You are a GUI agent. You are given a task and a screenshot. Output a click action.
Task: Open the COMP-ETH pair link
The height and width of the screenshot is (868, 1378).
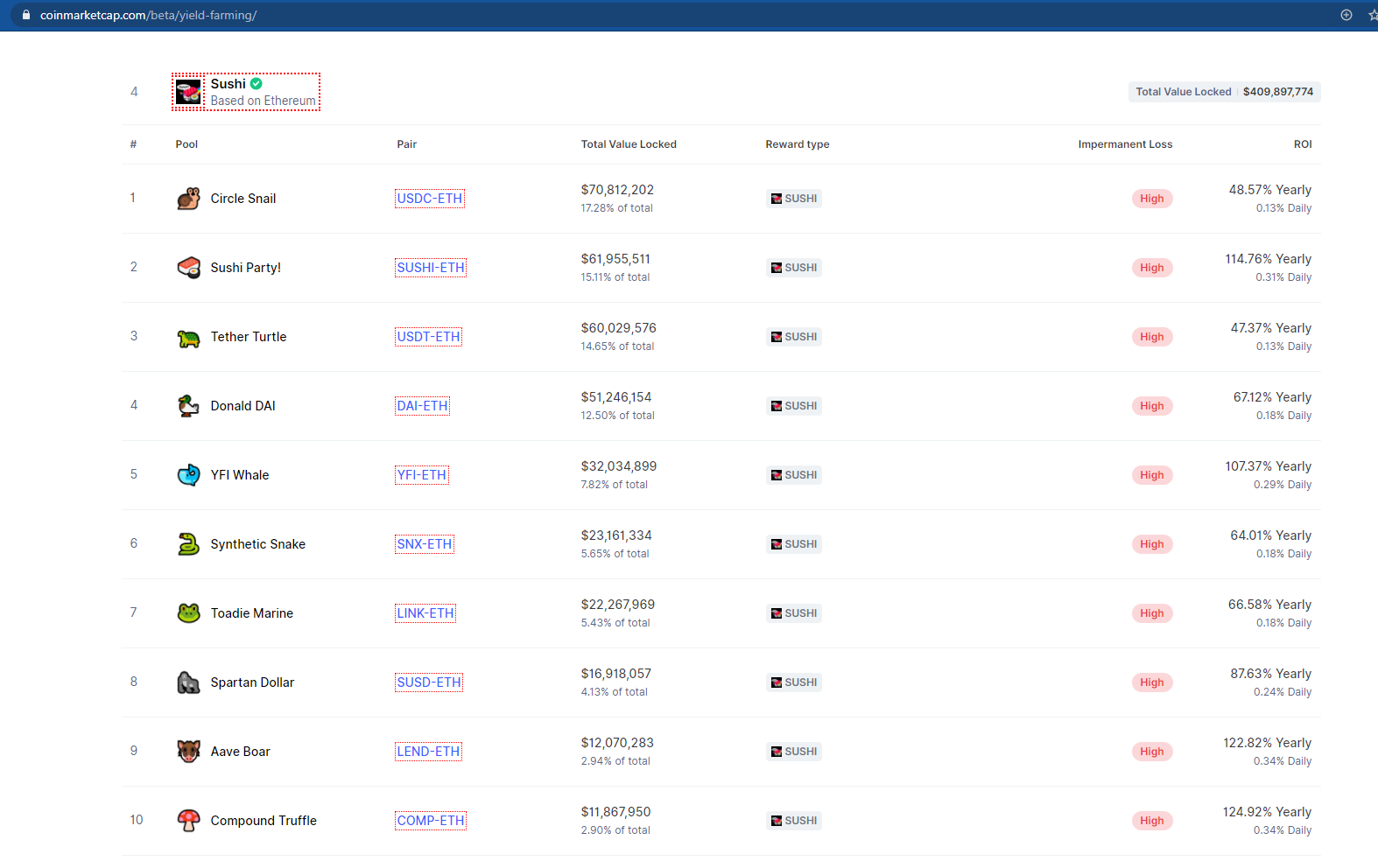point(431,821)
